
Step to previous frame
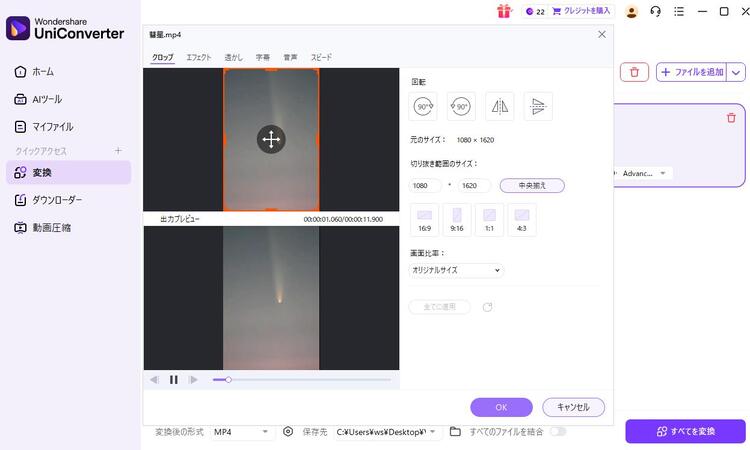point(154,380)
